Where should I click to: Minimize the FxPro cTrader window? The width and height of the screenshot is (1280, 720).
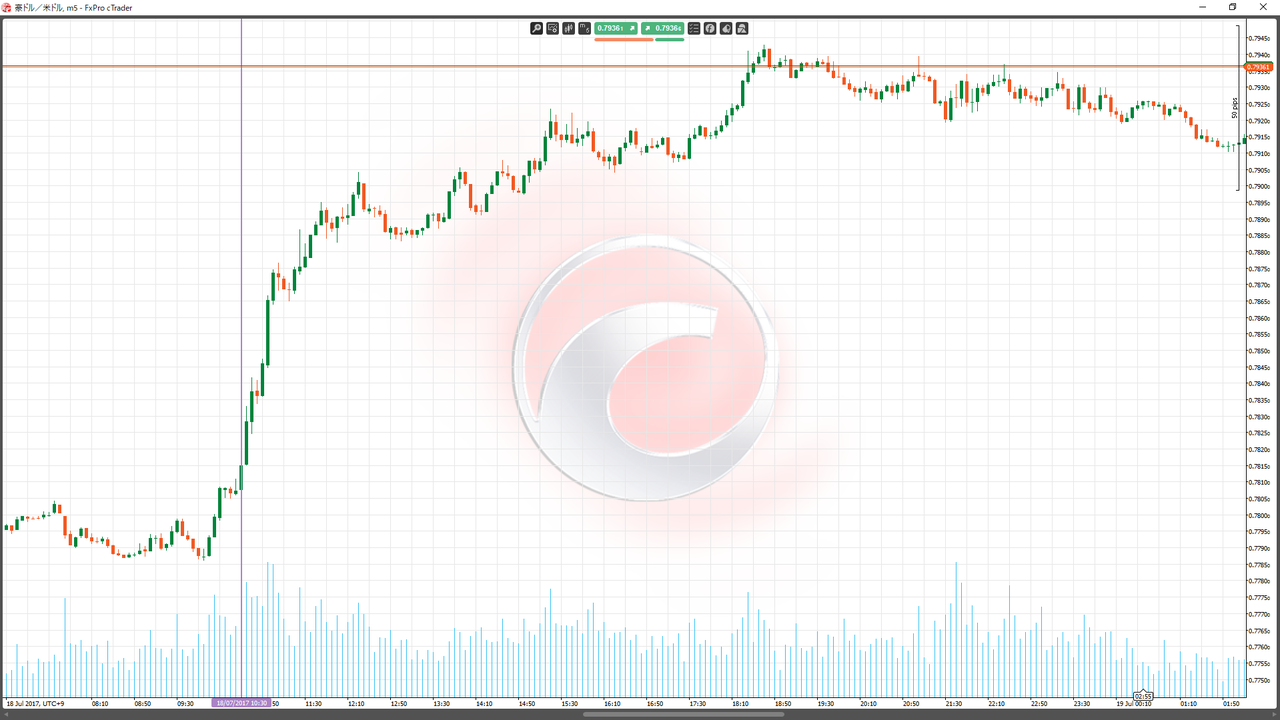(x=1203, y=7)
